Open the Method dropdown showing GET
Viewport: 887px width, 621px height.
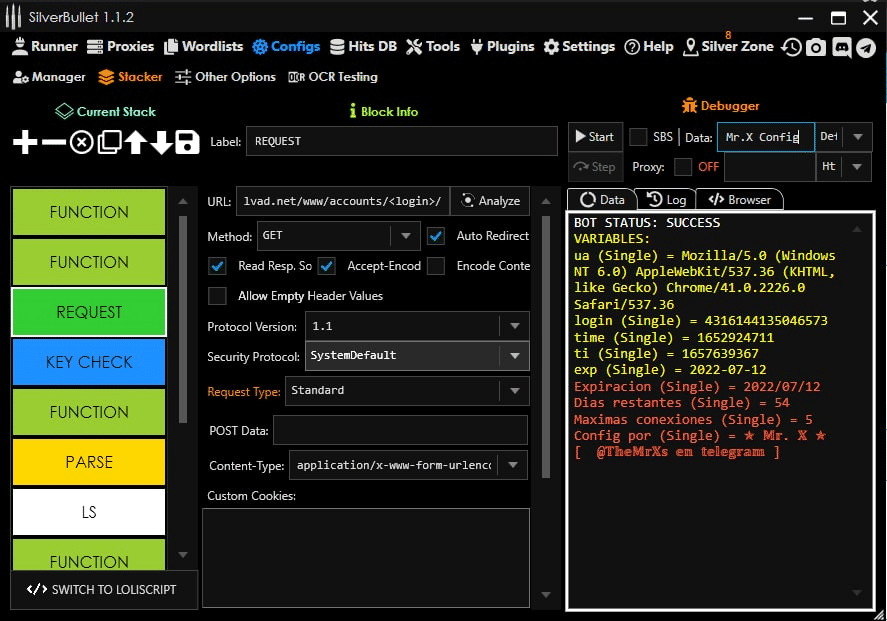(405, 237)
